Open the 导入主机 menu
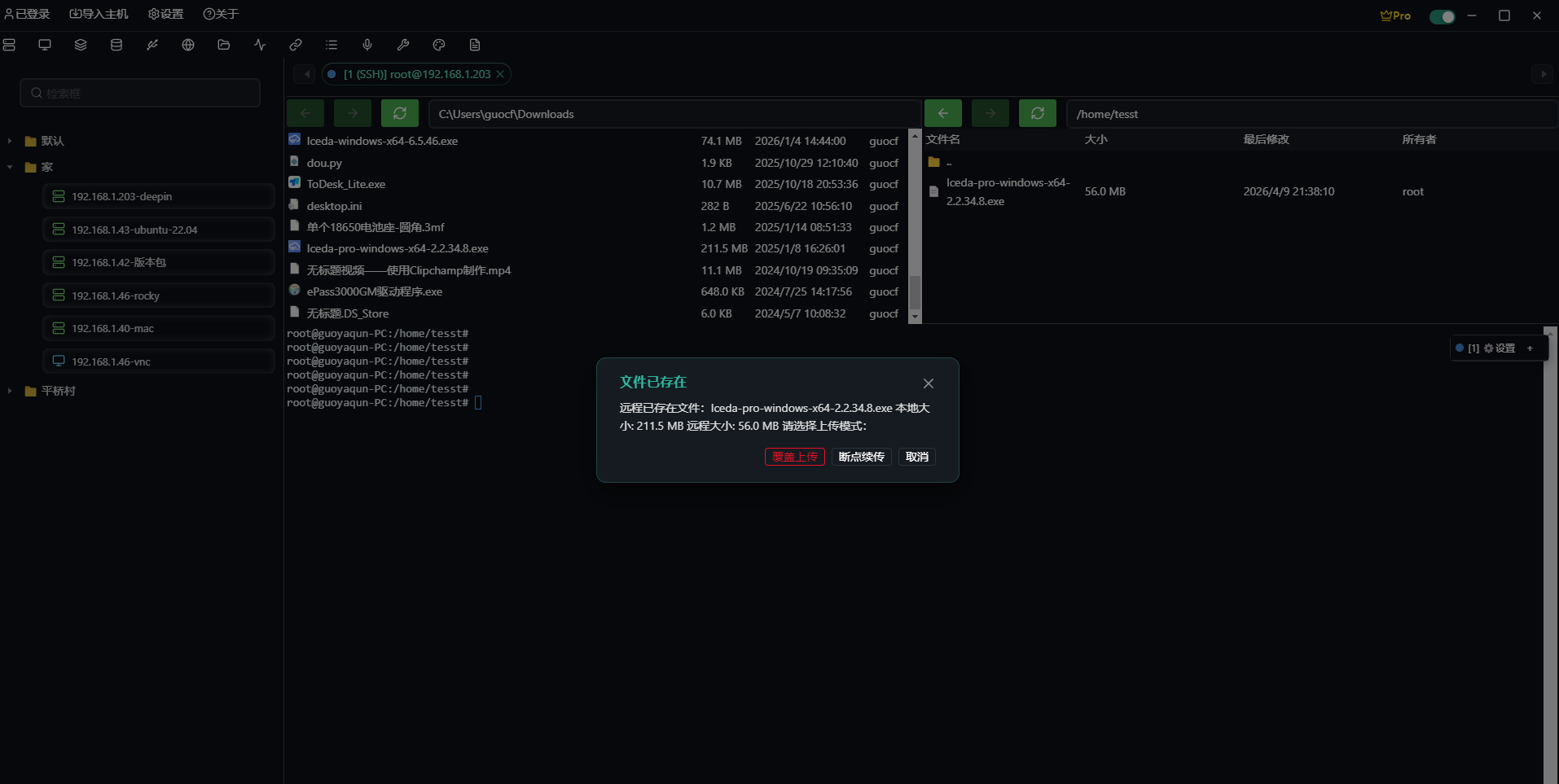The height and width of the screenshot is (784, 1559). 99,14
